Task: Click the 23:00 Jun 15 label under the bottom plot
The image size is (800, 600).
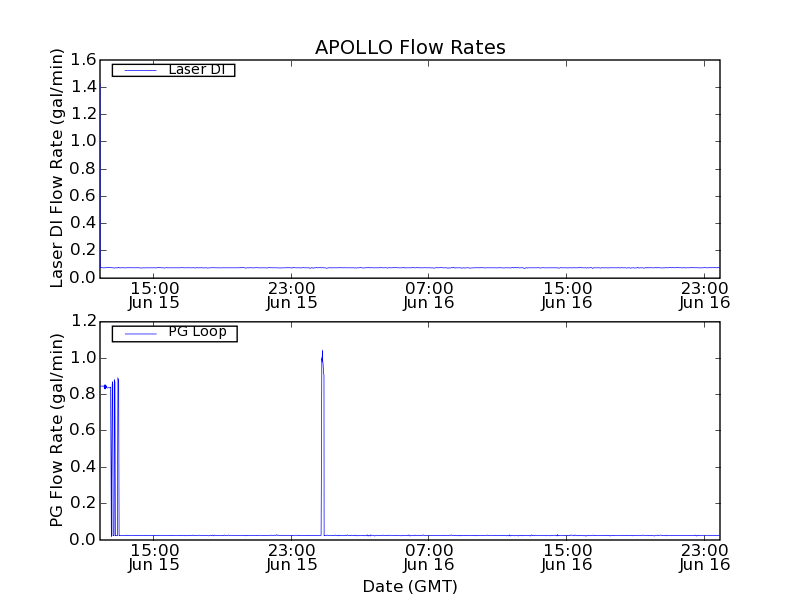Action: tap(291, 557)
